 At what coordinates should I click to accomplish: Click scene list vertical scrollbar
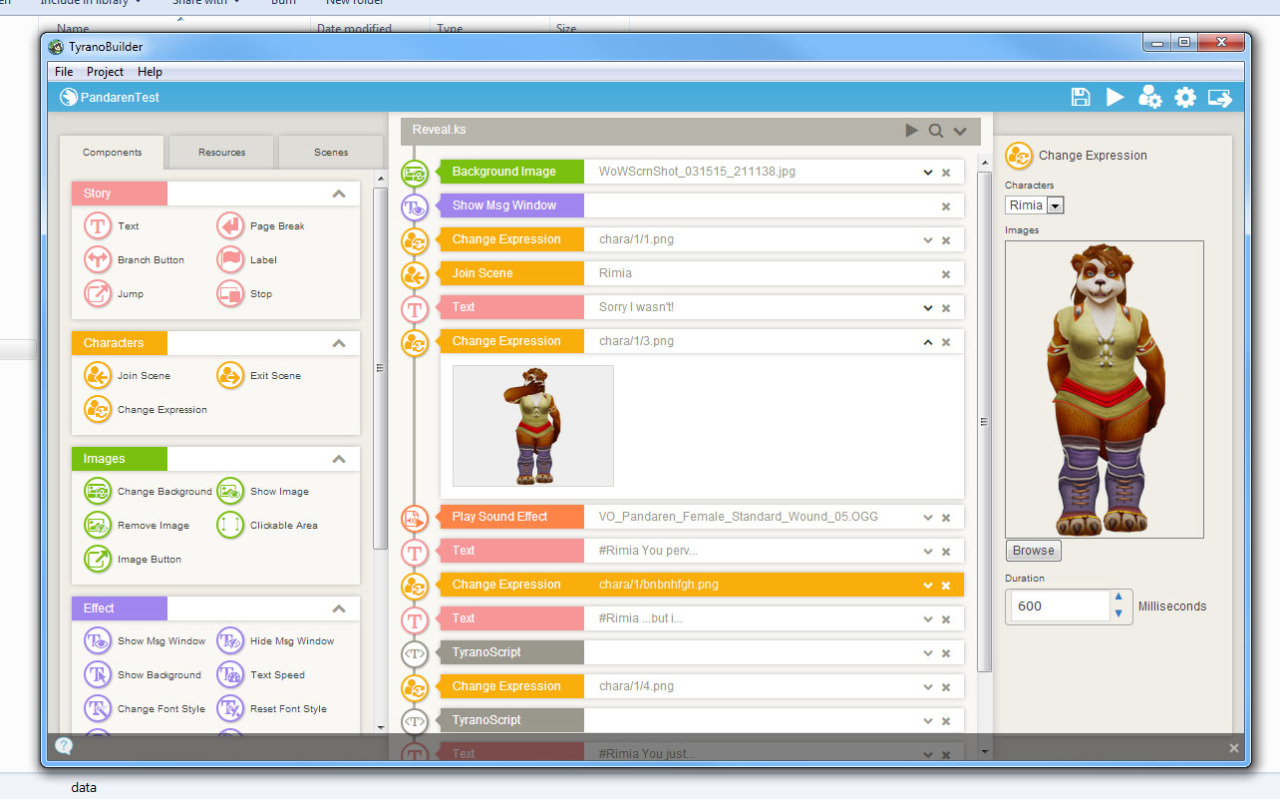tap(984, 422)
